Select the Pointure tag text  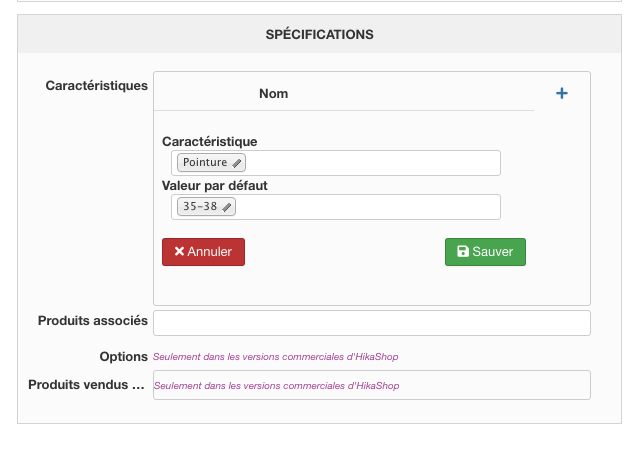click(x=204, y=163)
